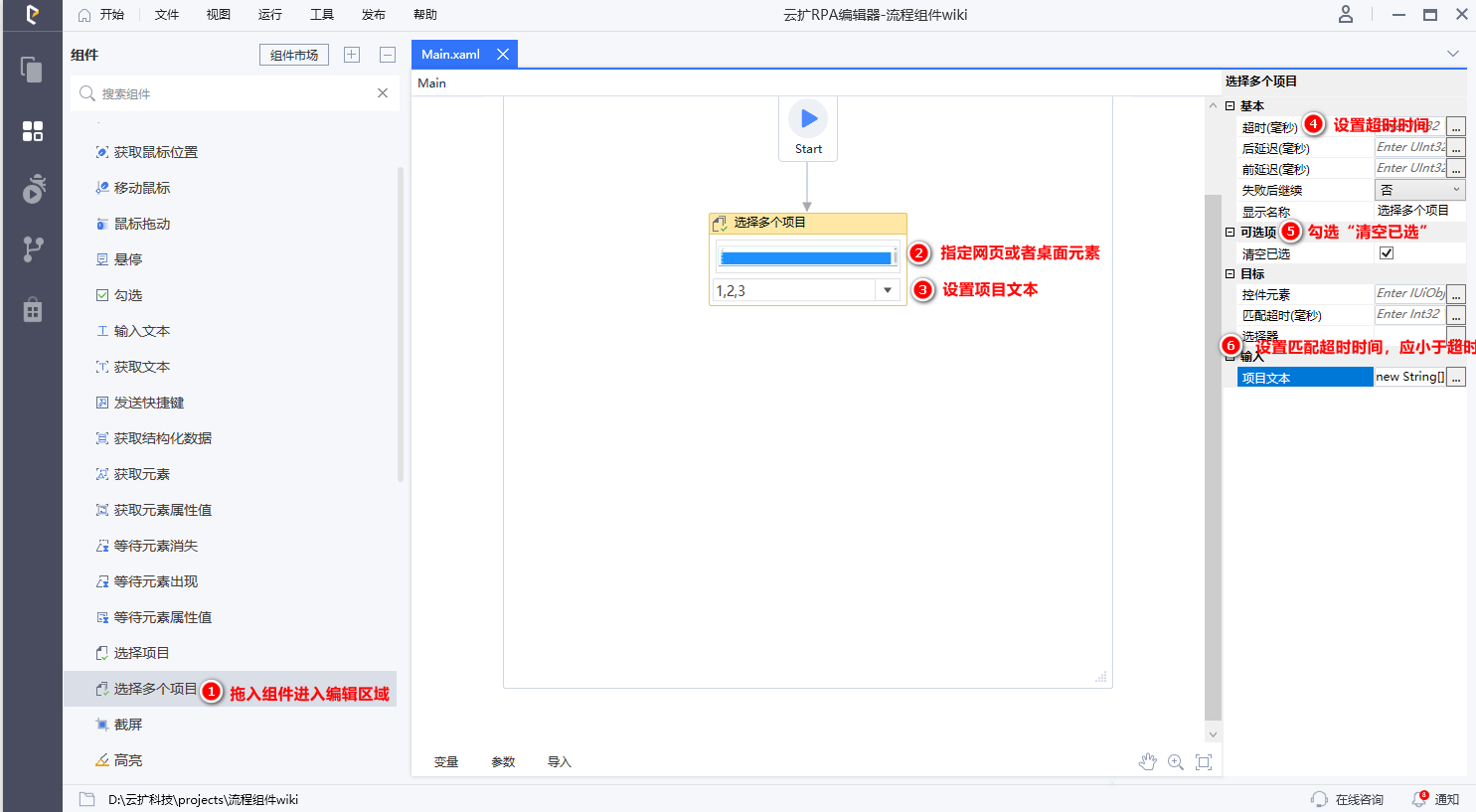
Task: Open online consultation headset icon
Action: [1319, 799]
